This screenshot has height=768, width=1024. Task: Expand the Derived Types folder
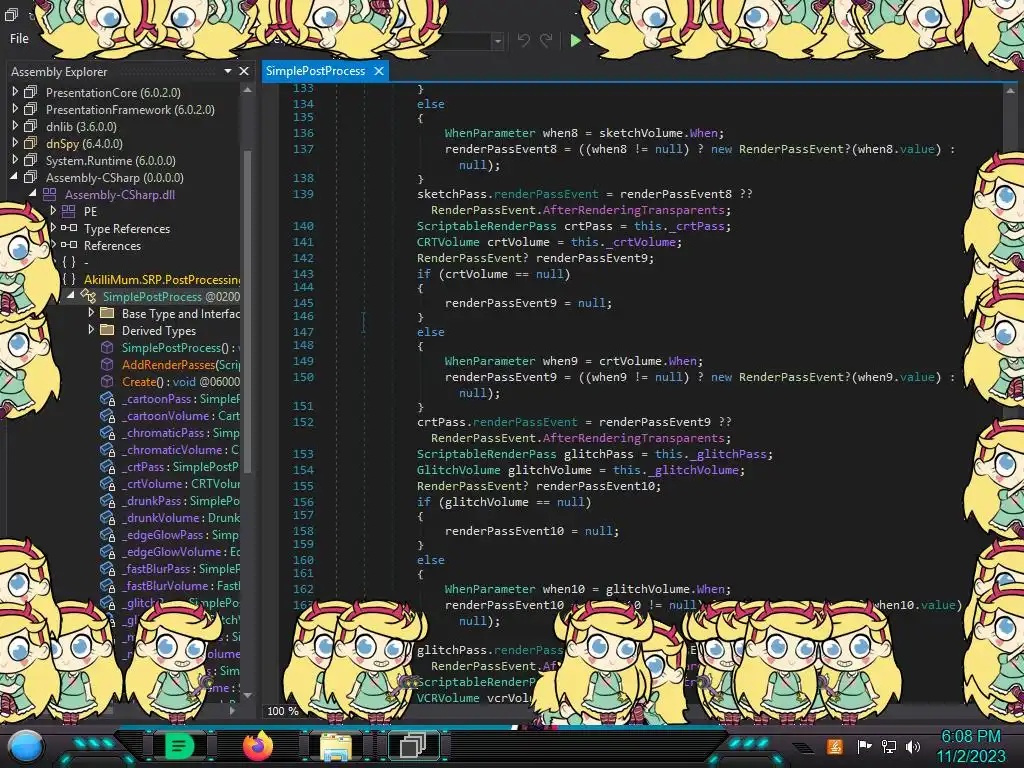91,330
